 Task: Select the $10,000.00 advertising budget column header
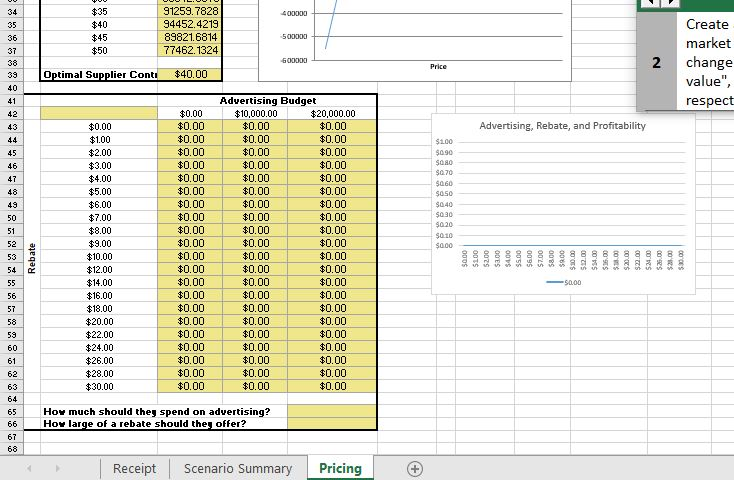point(256,113)
